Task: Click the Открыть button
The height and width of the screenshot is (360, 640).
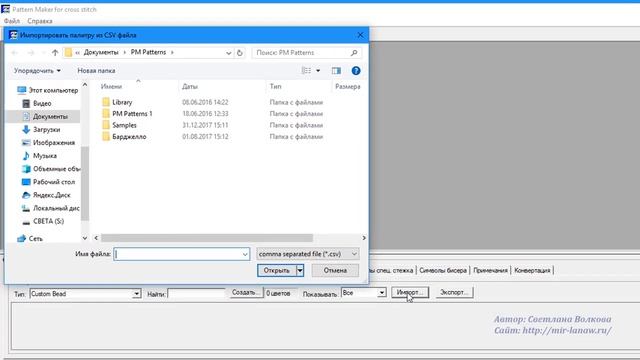Action: pos(277,270)
